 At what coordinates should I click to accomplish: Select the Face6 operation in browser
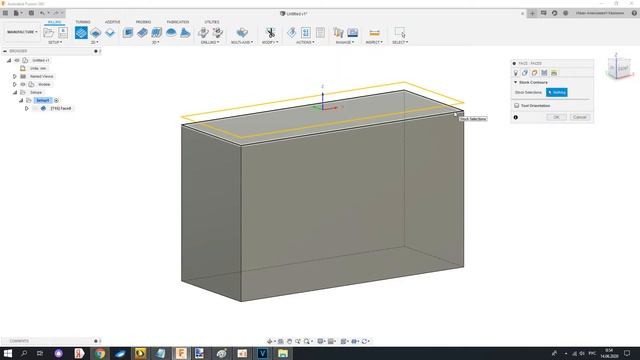tap(61, 109)
